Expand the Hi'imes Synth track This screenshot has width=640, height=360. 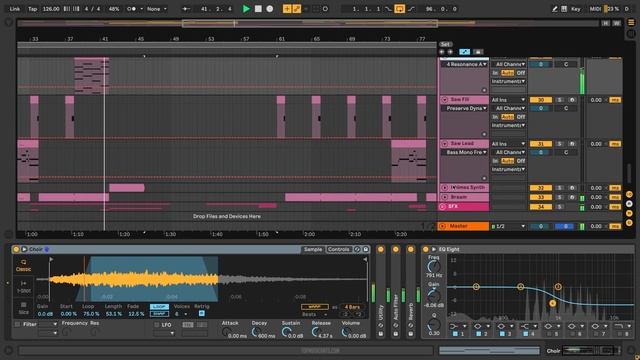[x=444, y=188]
